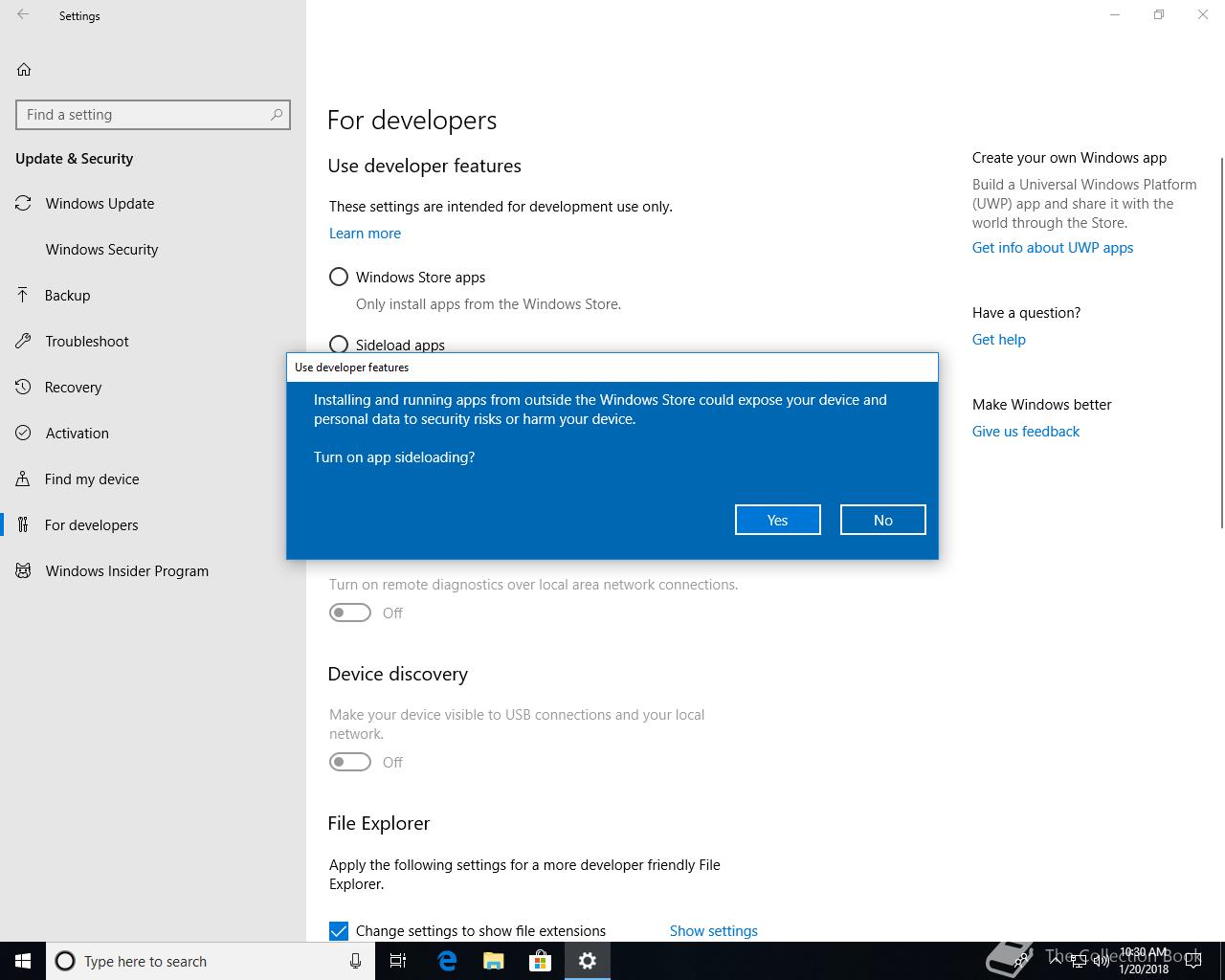Uncheck Change settings to show file extensions
The image size is (1225, 980).
coord(339,931)
